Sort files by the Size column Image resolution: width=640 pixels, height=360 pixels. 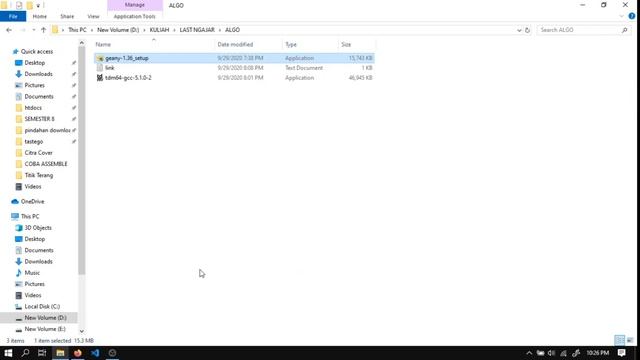[x=346, y=44]
